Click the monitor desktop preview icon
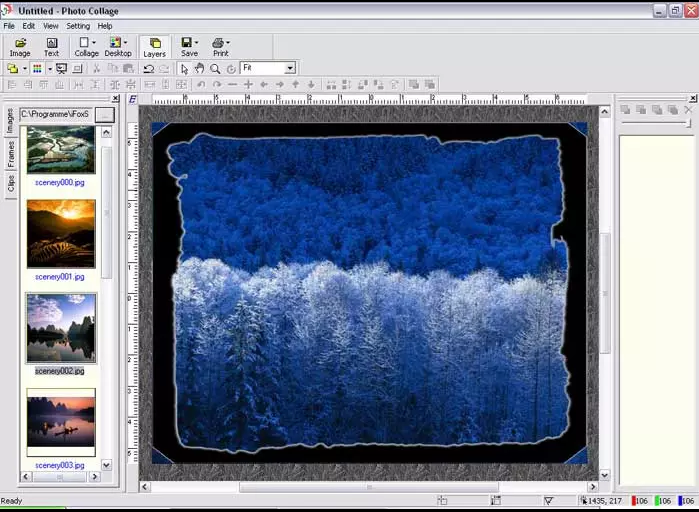 (x=62, y=69)
